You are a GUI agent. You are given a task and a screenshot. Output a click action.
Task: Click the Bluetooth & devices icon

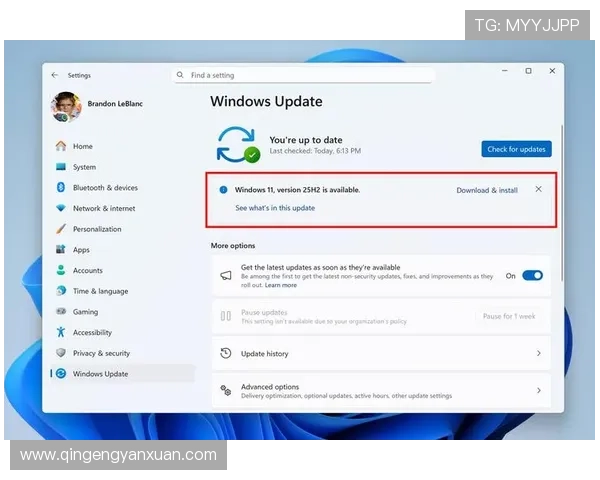tap(61, 188)
